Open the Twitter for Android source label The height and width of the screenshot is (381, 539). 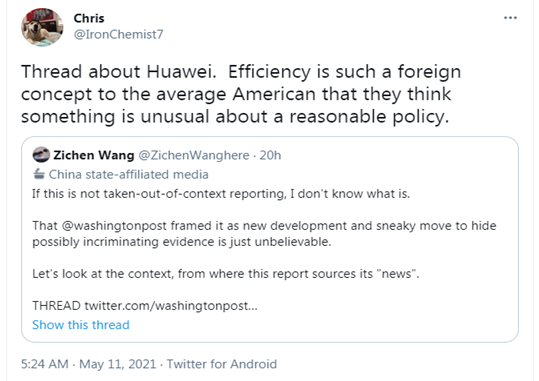tap(222, 364)
